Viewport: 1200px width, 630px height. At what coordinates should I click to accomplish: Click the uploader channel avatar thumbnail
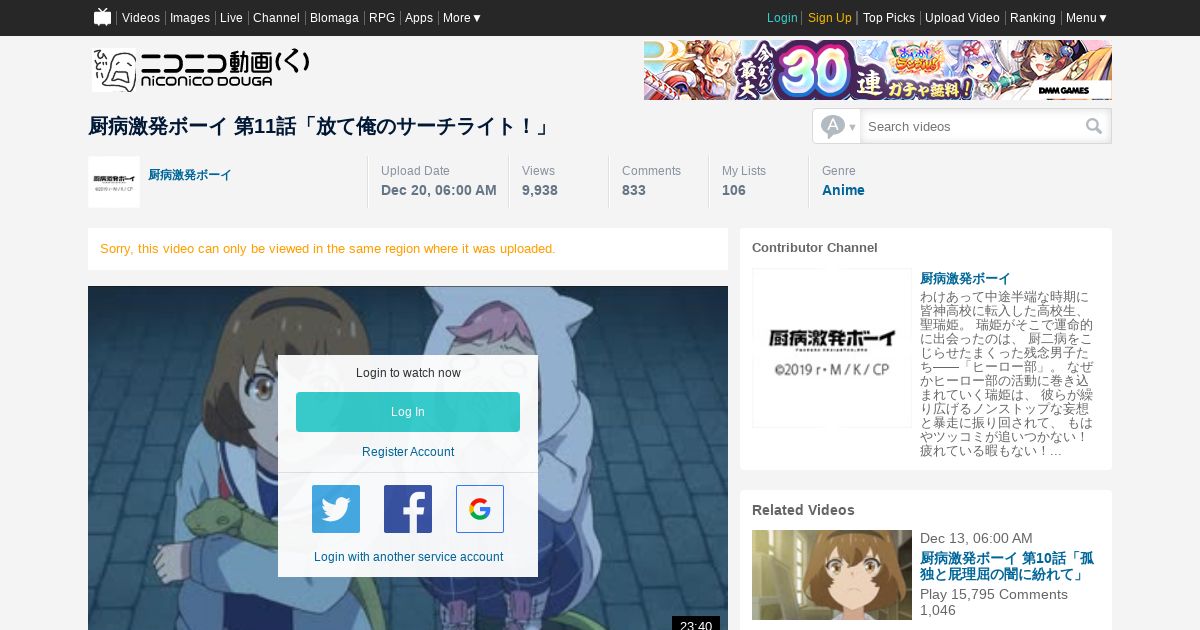pos(114,182)
